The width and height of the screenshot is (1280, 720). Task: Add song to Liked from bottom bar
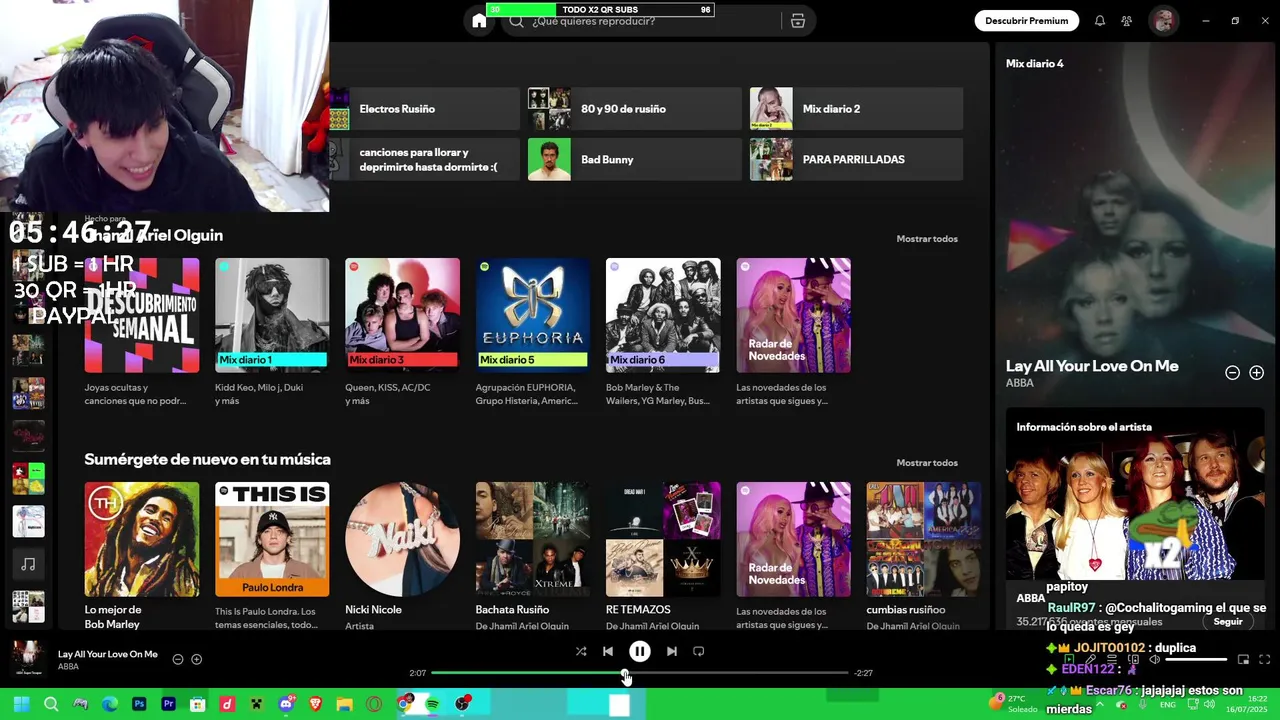point(196,659)
